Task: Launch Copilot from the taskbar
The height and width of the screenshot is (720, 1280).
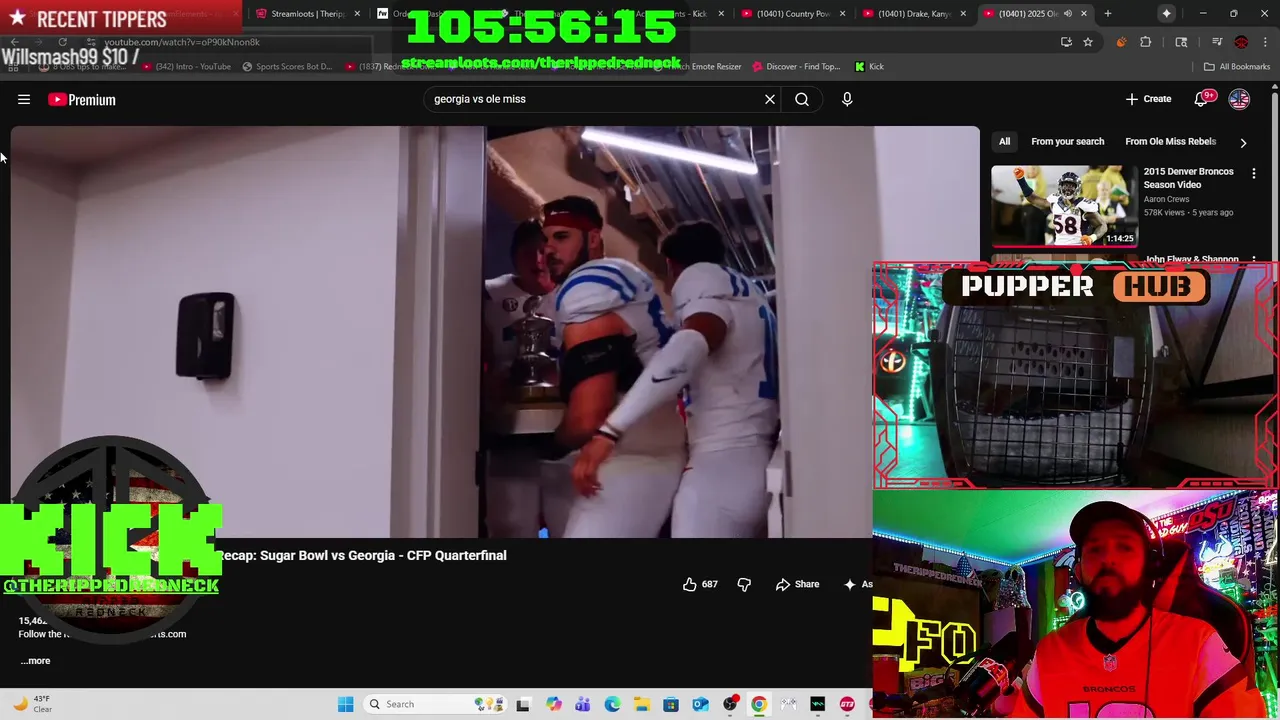Action: (553, 705)
